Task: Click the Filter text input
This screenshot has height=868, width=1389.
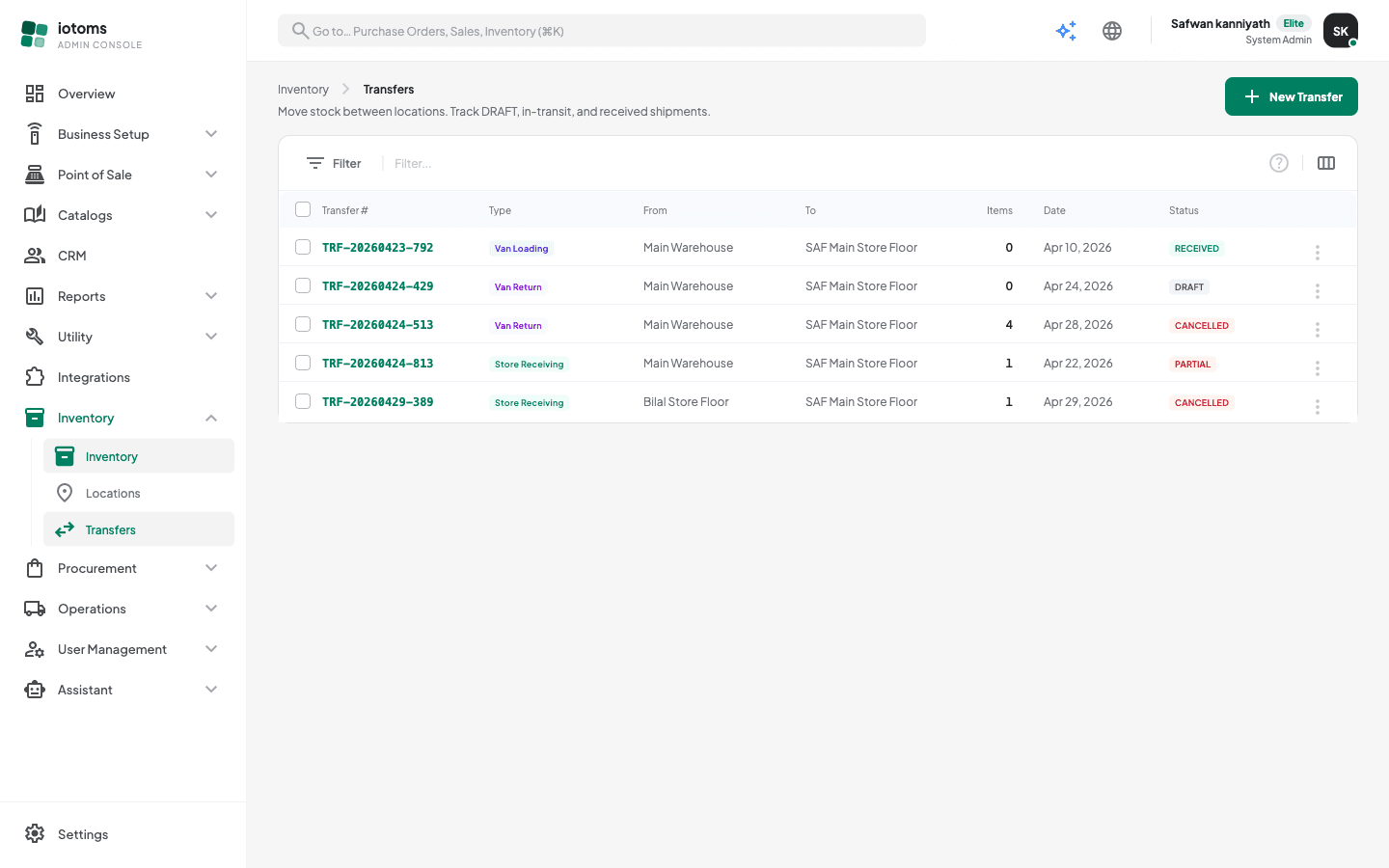Action: point(820,163)
